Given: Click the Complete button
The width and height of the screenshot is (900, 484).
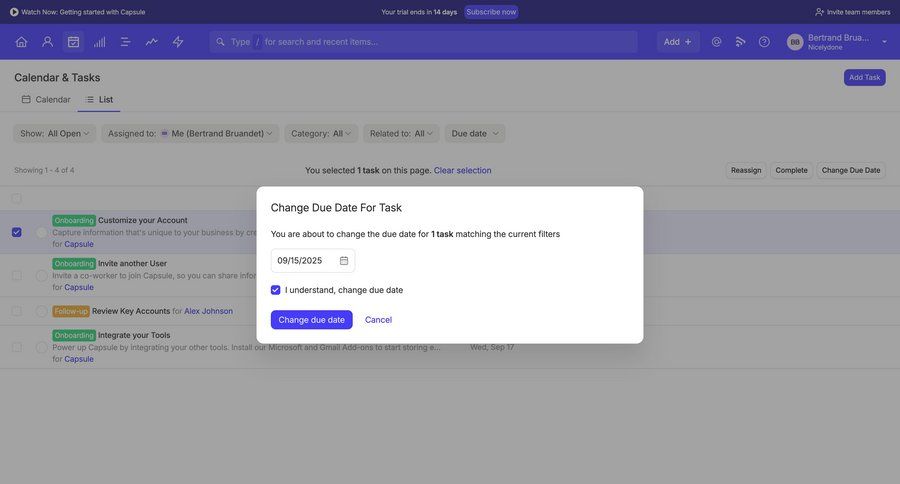Looking at the screenshot, I should point(791,171).
